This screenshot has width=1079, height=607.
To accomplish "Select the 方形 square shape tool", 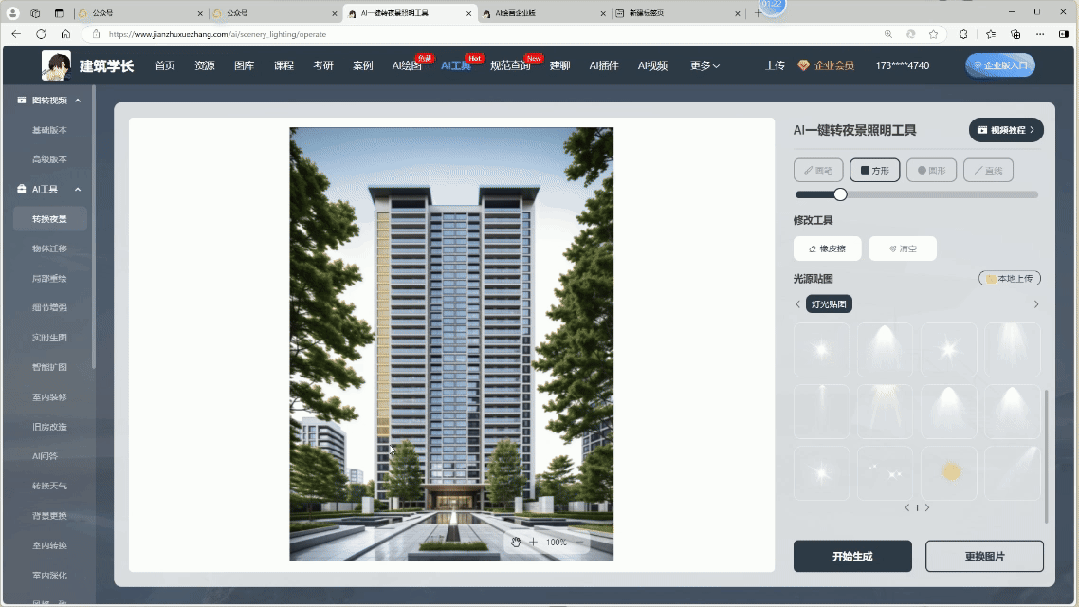I will [875, 170].
